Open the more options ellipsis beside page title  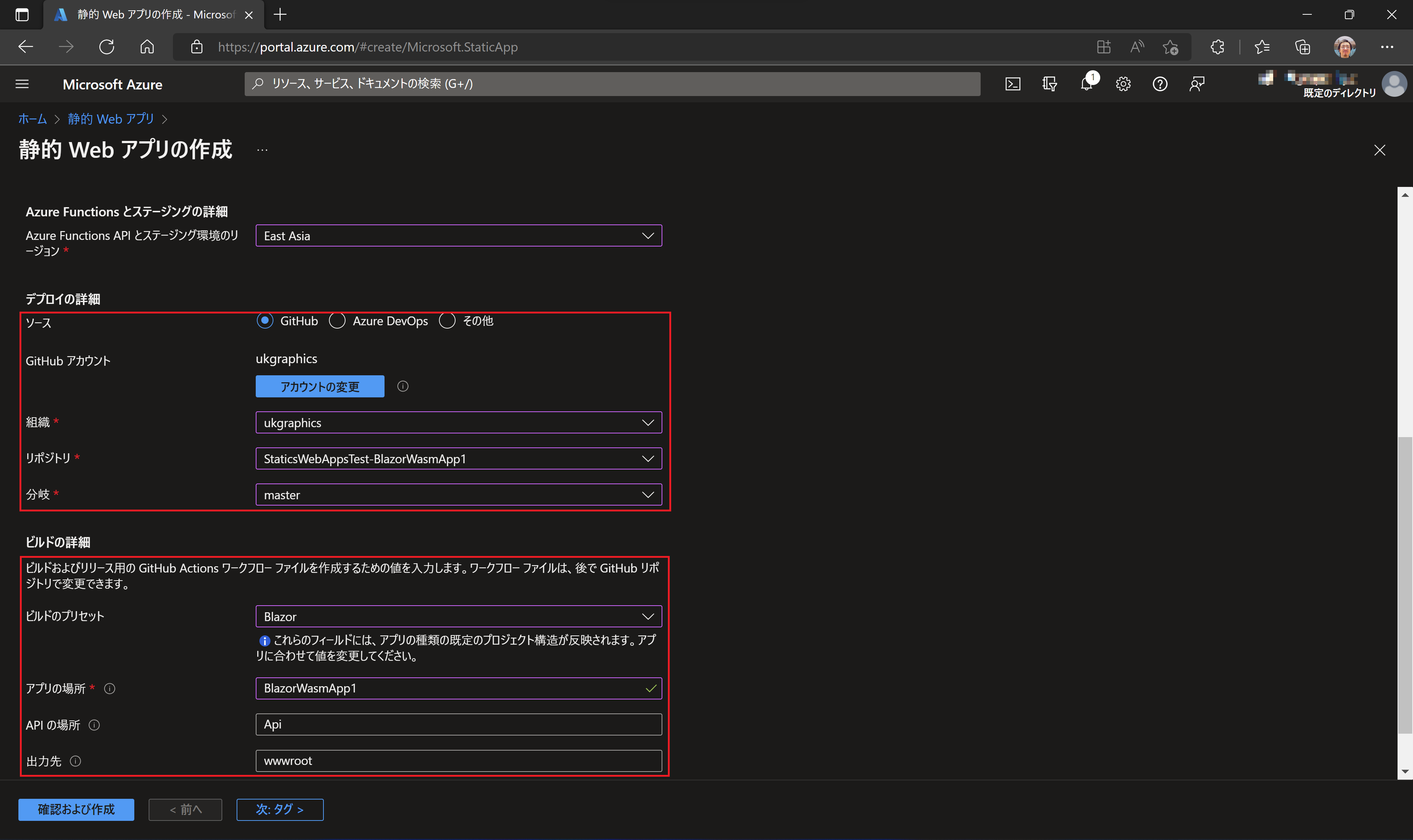coord(262,150)
